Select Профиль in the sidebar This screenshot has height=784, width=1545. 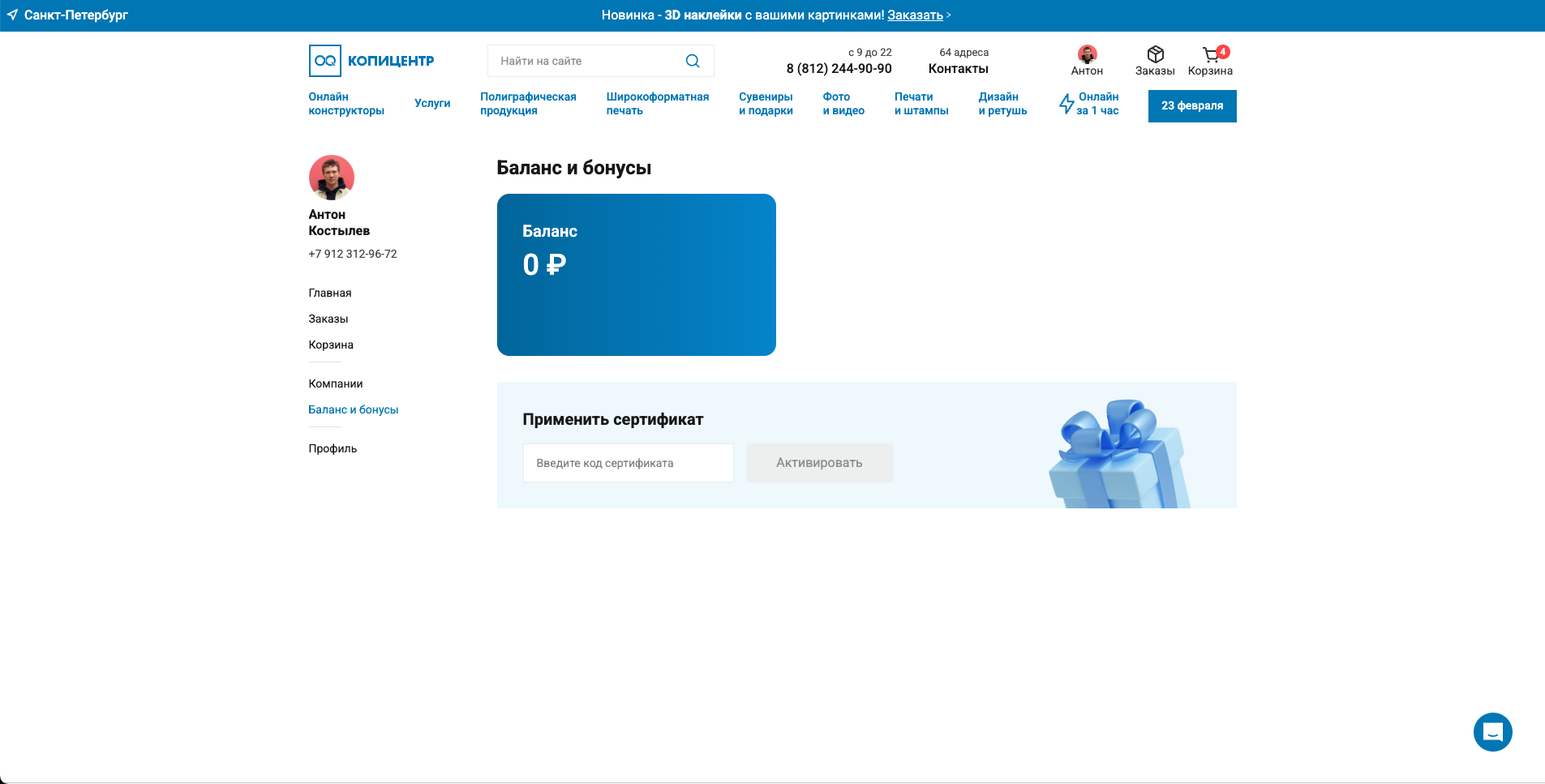pos(333,448)
